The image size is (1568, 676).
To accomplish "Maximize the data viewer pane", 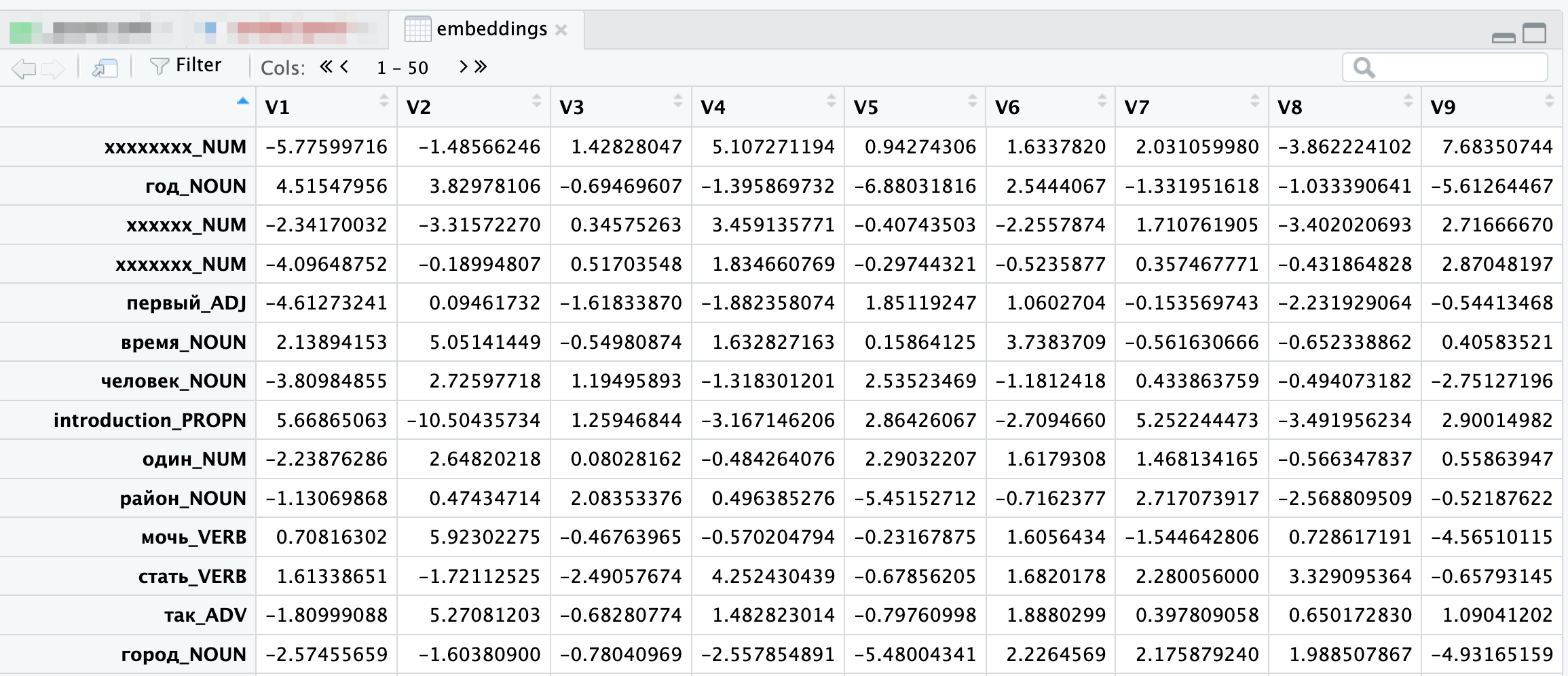I will pos(1534,33).
